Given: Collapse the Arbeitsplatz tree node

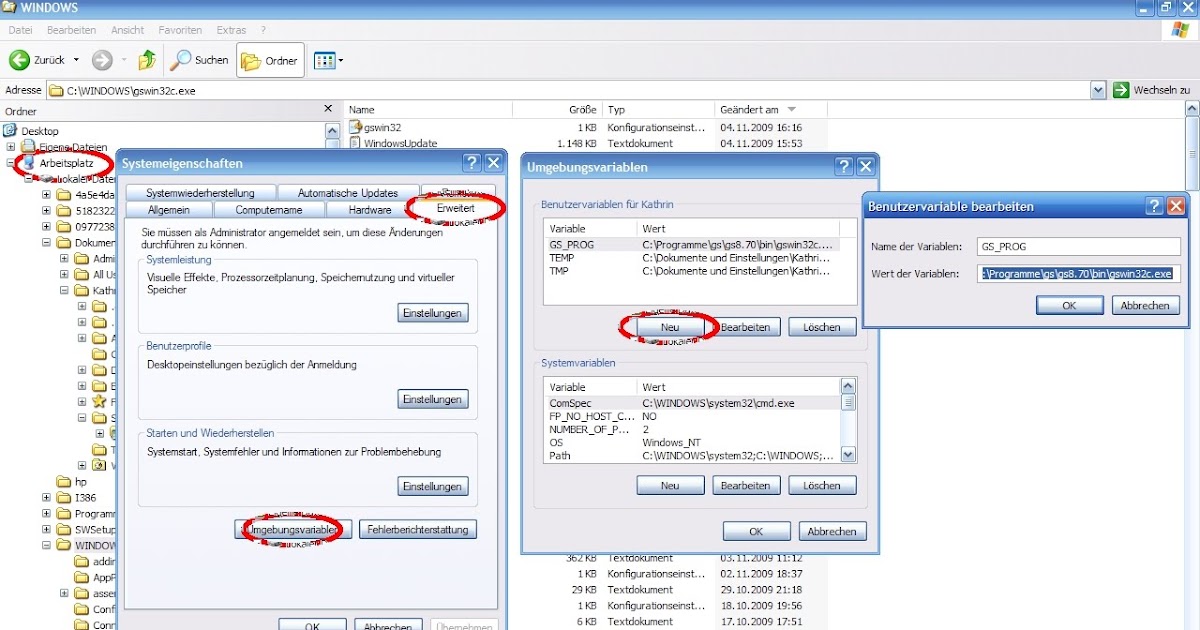Looking at the screenshot, I should coord(10,162).
